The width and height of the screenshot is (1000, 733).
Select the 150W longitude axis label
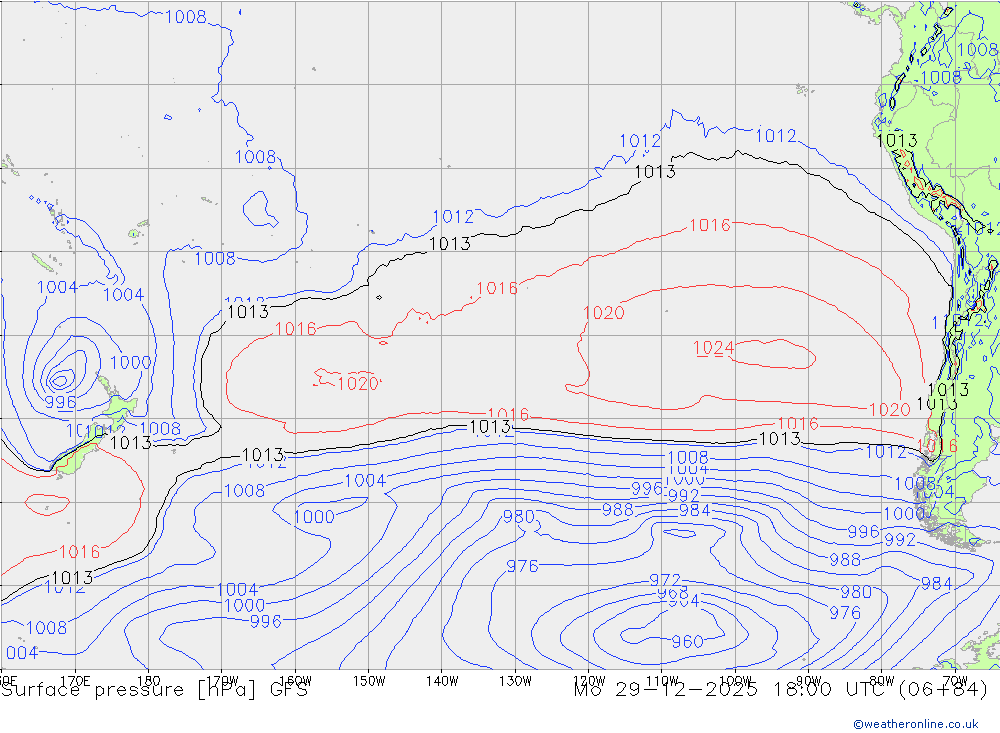(369, 681)
